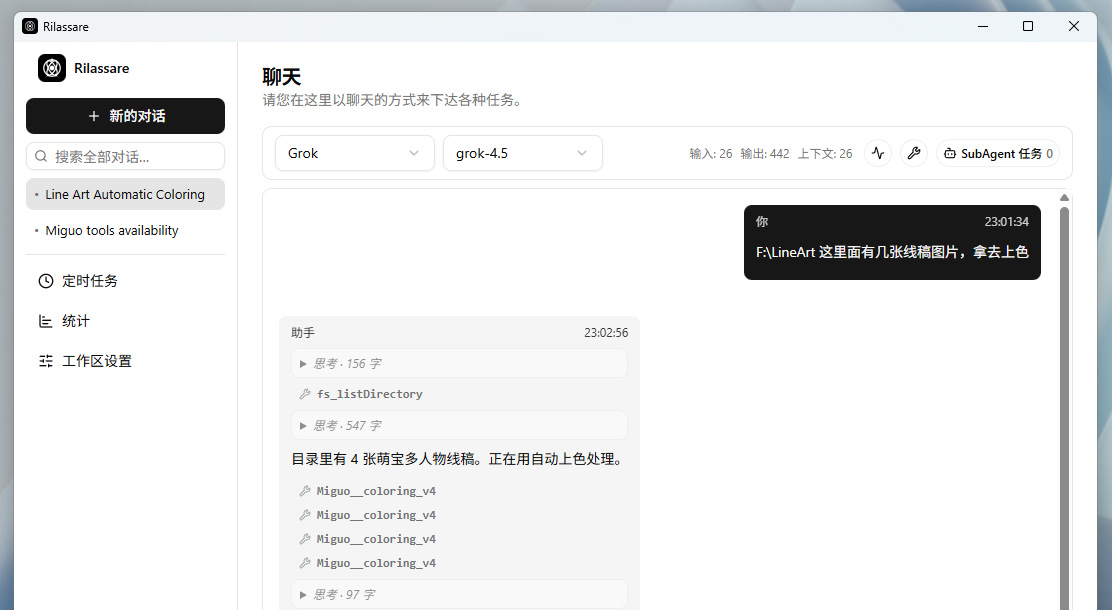The width and height of the screenshot is (1112, 610).
Task: Click the user message about F:\LineArt
Action: click(892, 243)
